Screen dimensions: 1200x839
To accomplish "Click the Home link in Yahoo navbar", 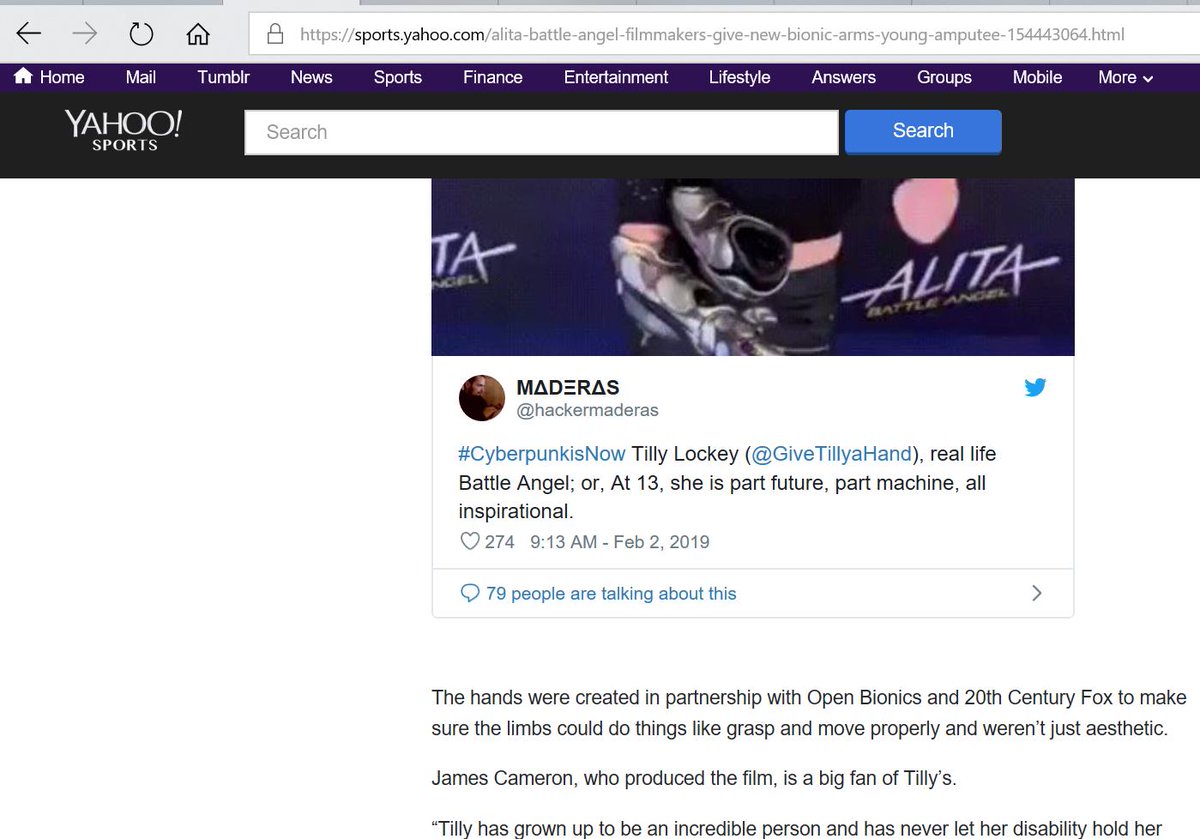I will (x=62, y=77).
